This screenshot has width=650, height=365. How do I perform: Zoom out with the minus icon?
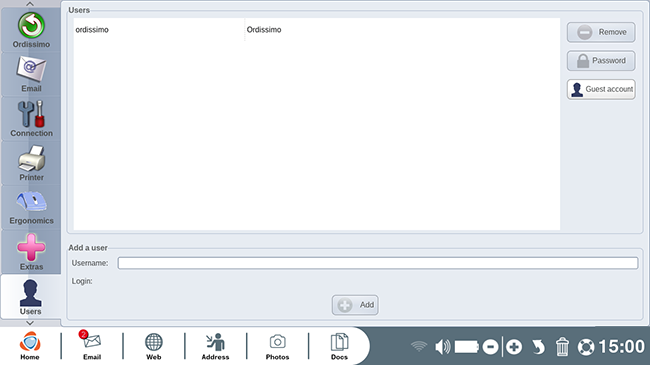(x=490, y=347)
